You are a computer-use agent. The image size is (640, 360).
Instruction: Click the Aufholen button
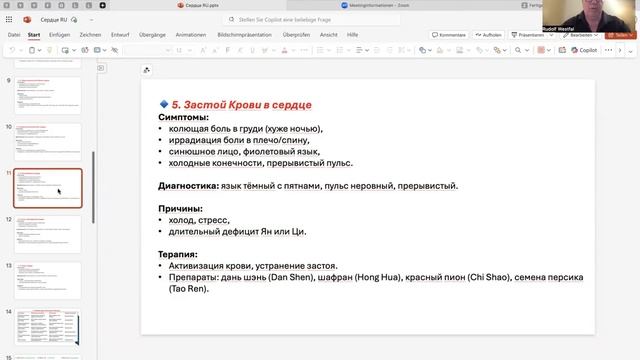point(489,35)
